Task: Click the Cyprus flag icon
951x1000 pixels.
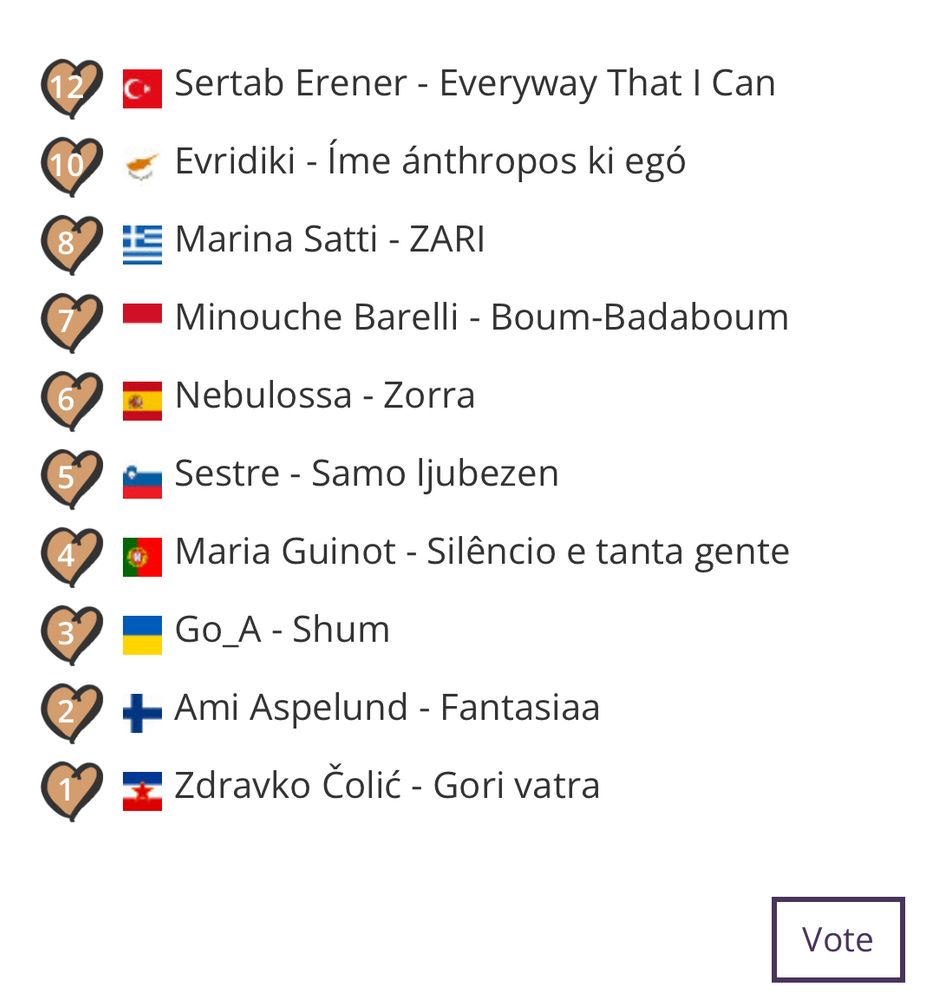Action: point(142,166)
